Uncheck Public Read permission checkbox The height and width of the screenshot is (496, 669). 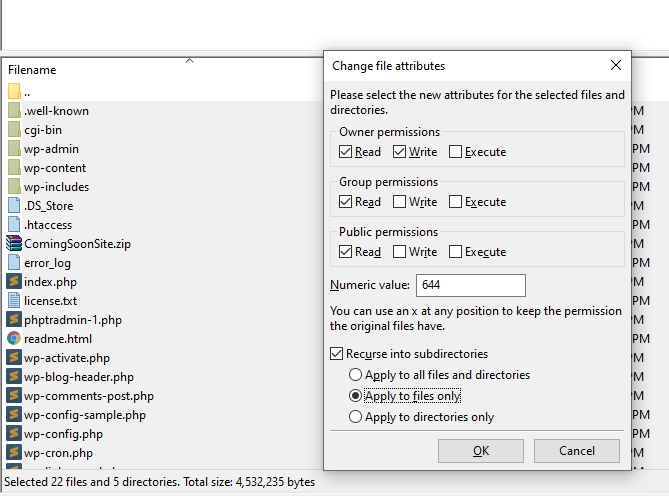tap(345, 252)
